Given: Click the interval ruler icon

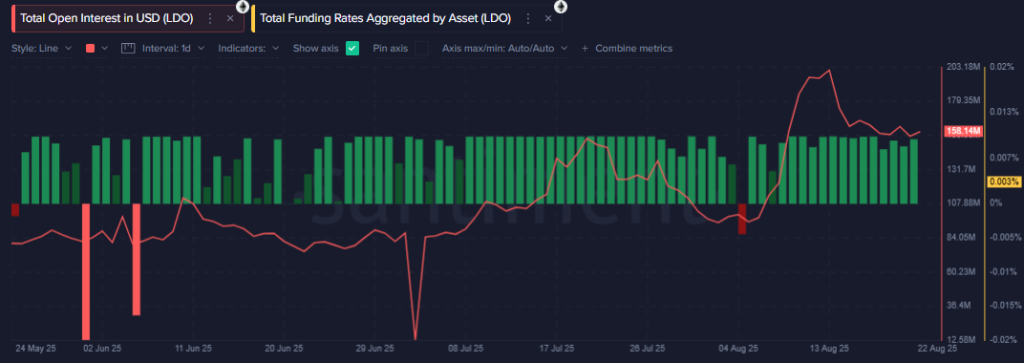Looking at the screenshot, I should click(128, 48).
